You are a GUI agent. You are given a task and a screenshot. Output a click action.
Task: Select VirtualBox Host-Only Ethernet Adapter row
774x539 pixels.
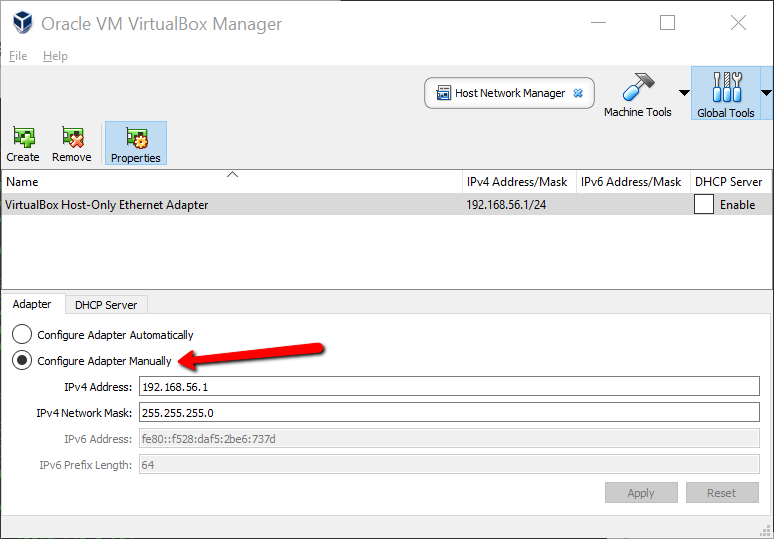(387, 204)
